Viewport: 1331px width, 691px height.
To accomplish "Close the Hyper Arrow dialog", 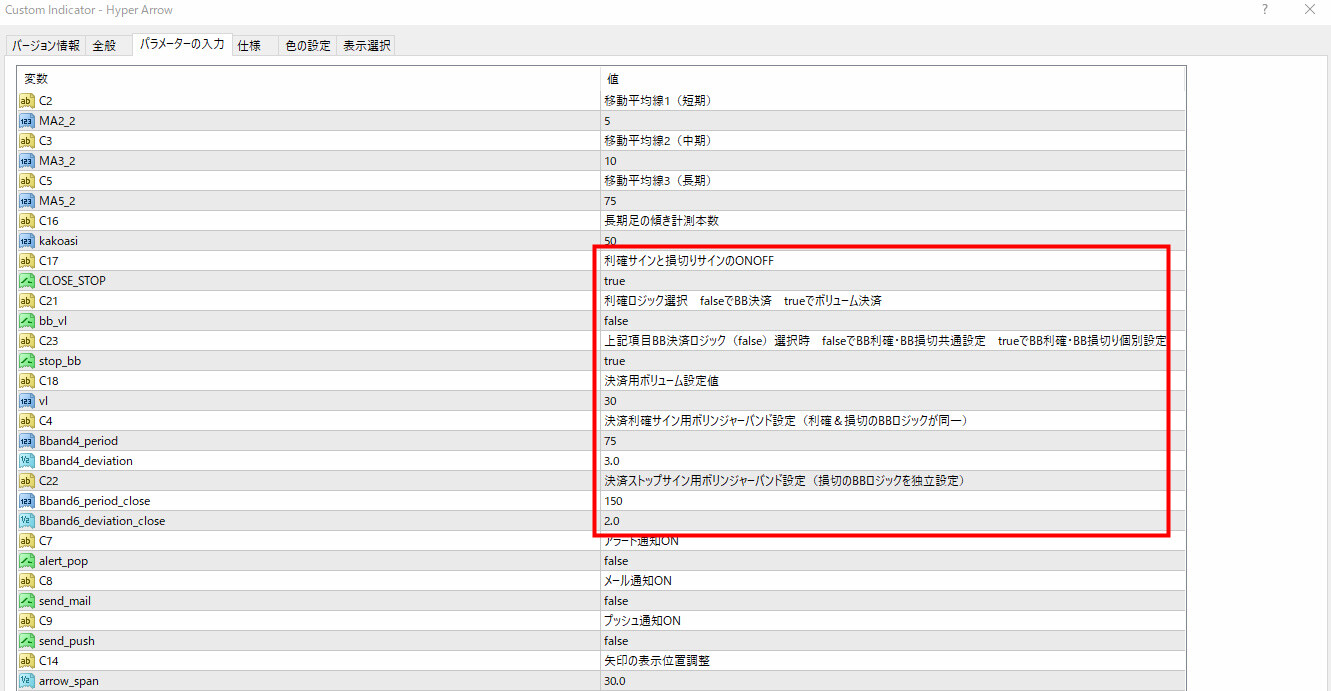I will pyautogui.click(x=1310, y=10).
